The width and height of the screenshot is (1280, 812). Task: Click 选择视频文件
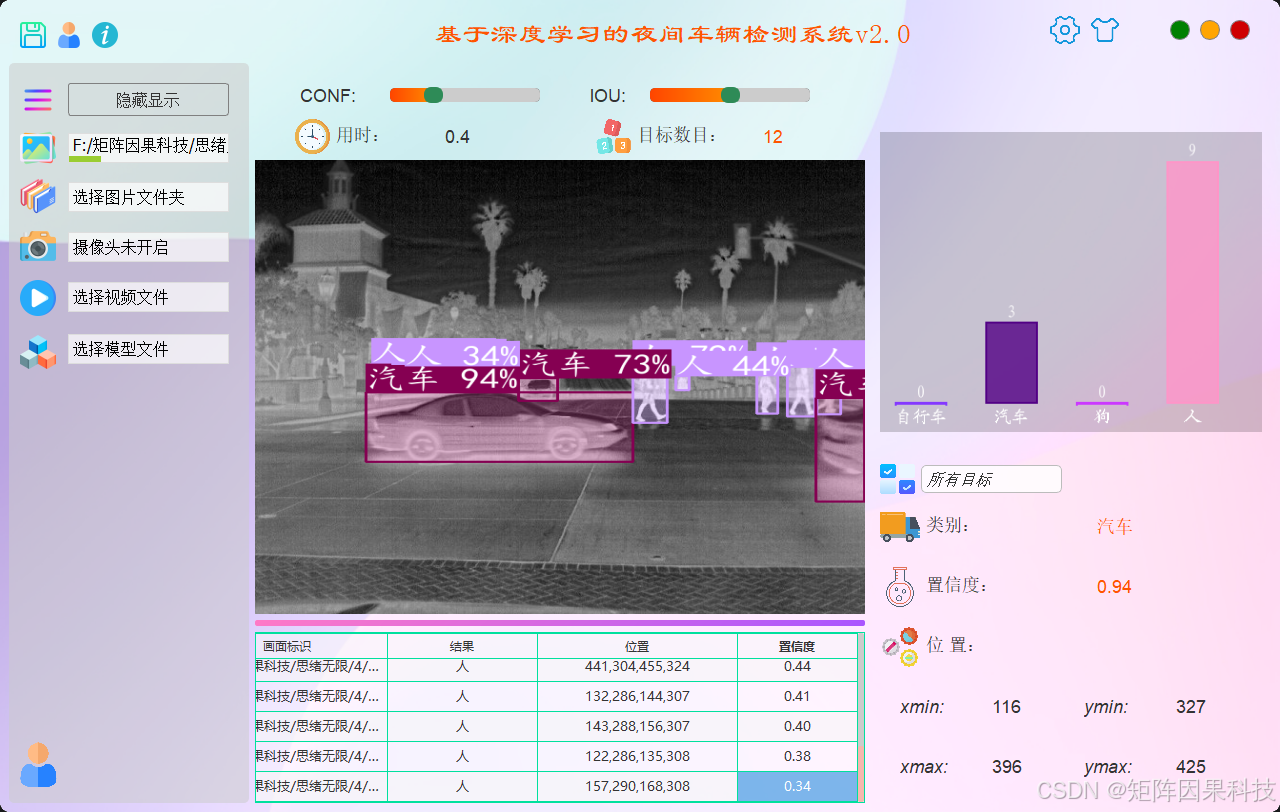(x=148, y=297)
